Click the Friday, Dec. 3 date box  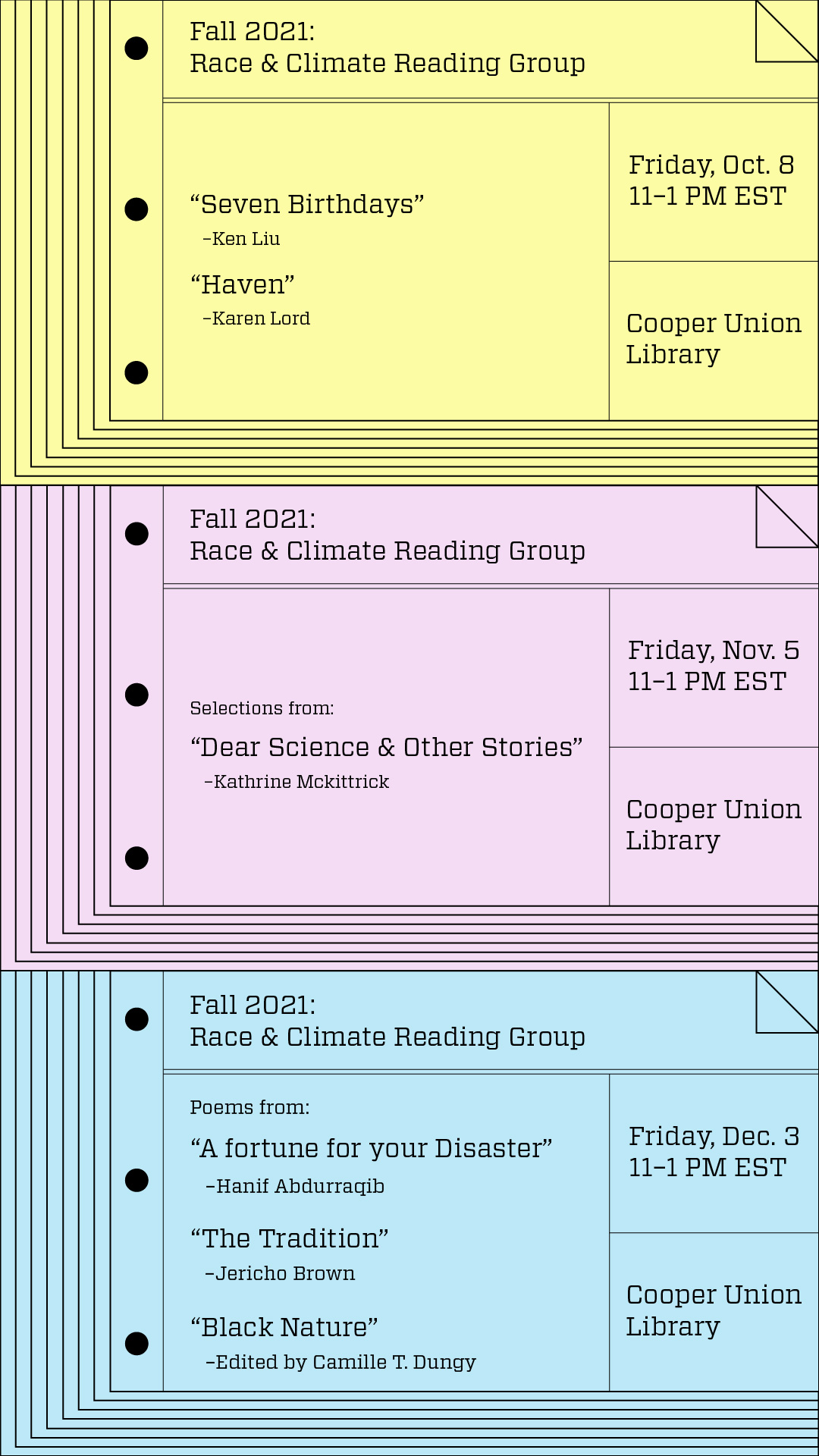pyautogui.click(x=714, y=1152)
